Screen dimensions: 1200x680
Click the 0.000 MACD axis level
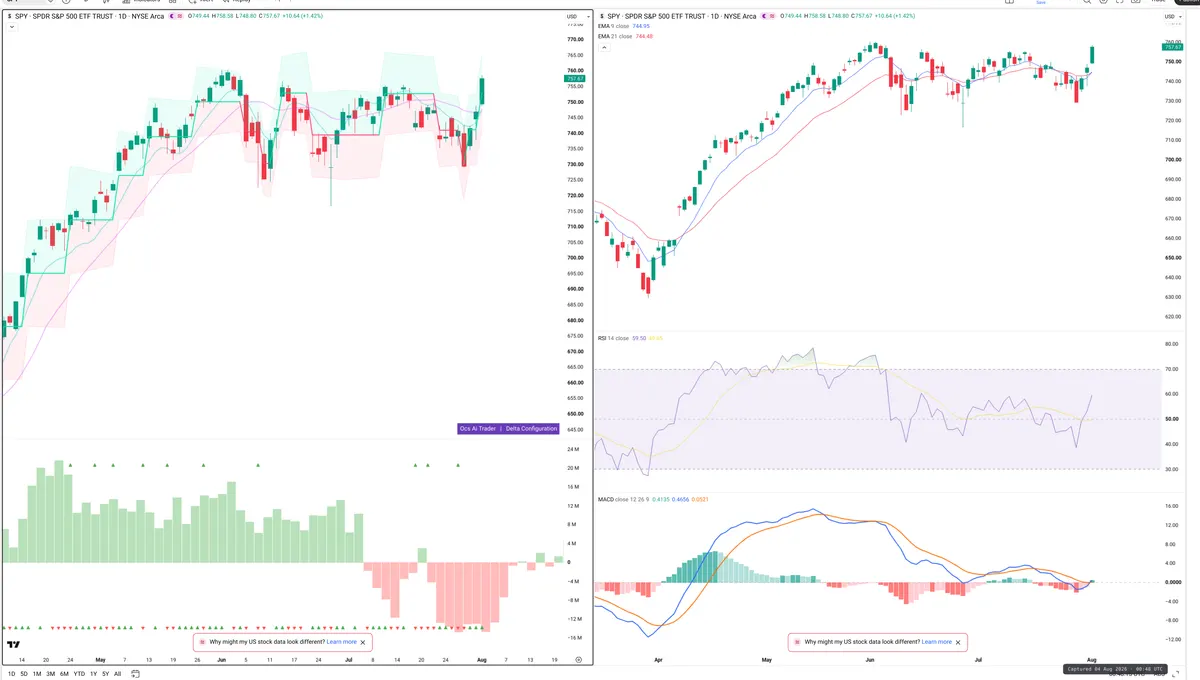point(1172,582)
